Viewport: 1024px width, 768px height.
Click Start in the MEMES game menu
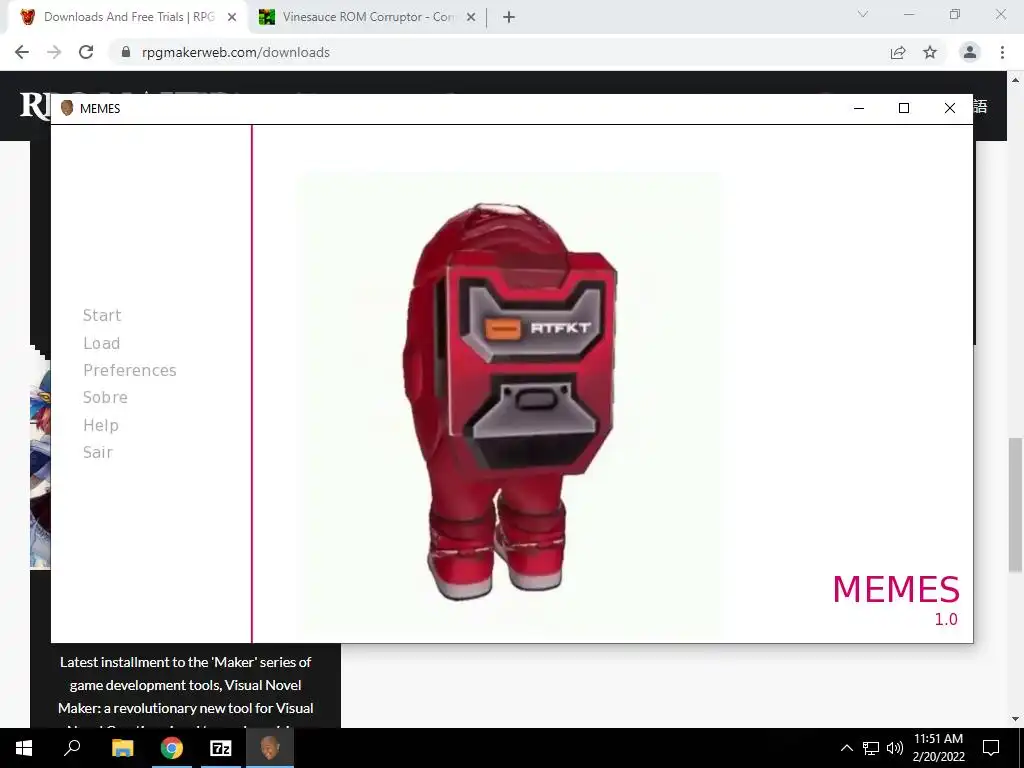(102, 315)
